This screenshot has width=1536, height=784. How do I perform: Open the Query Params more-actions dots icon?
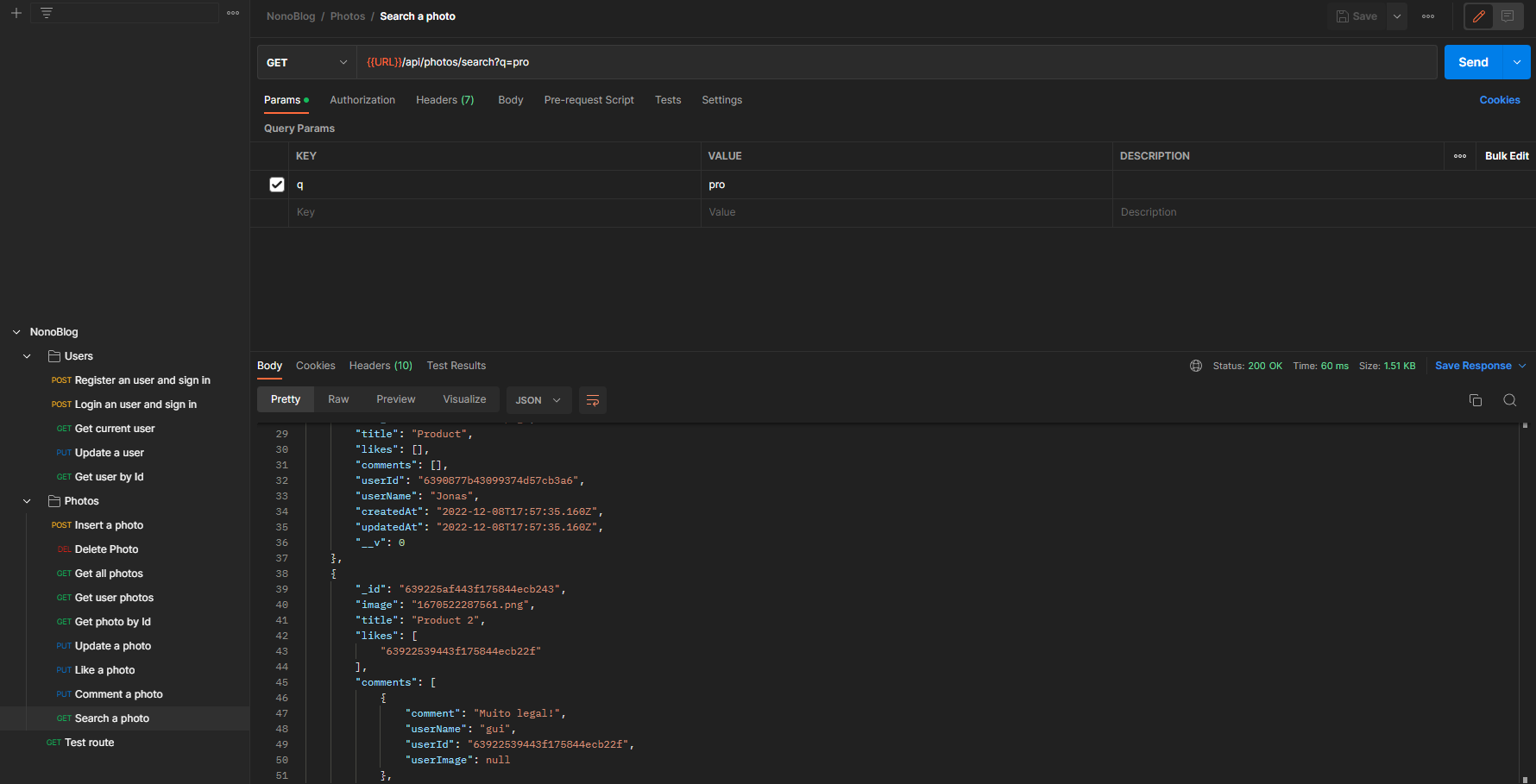(1459, 156)
